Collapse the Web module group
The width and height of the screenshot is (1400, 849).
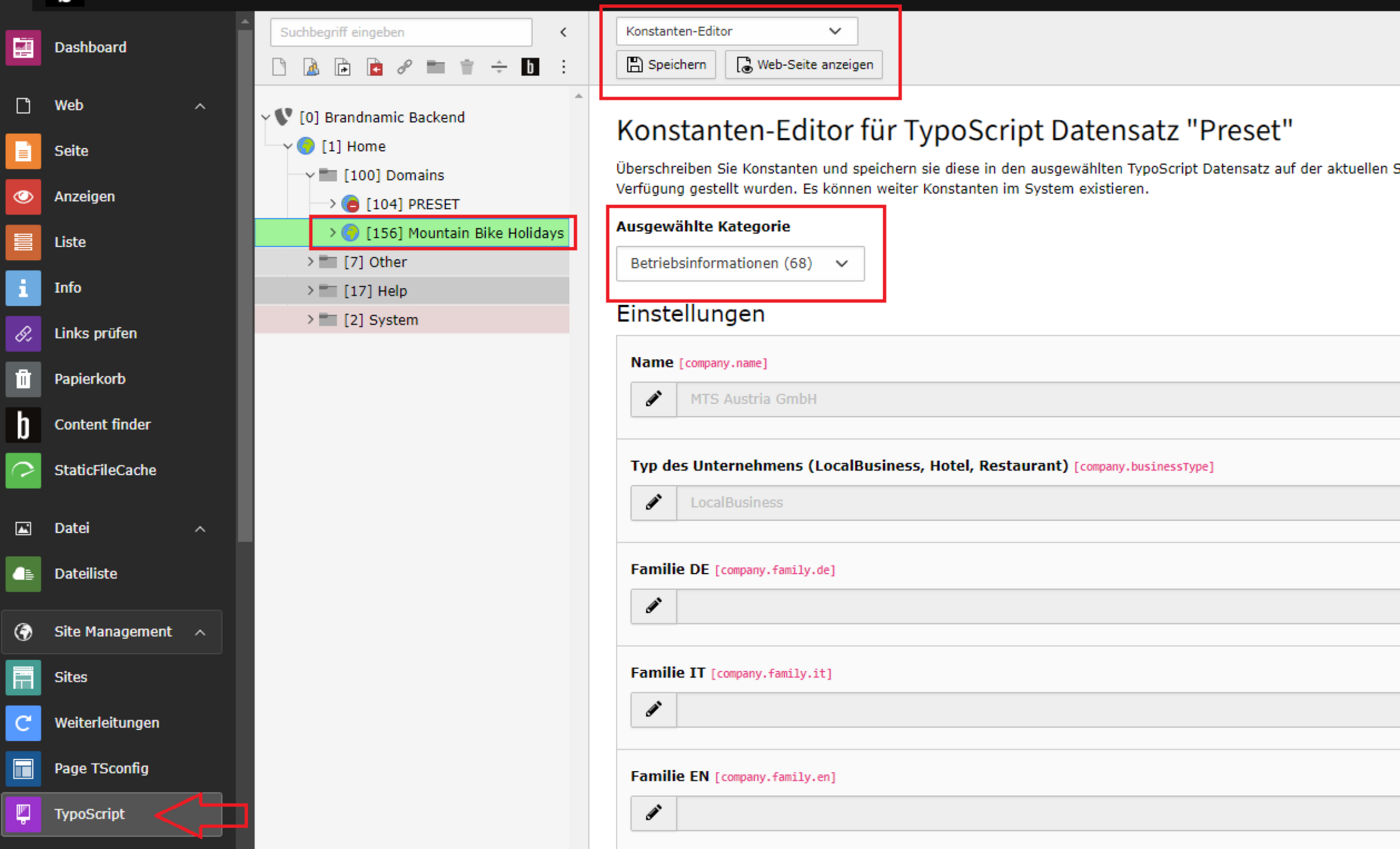tap(200, 106)
